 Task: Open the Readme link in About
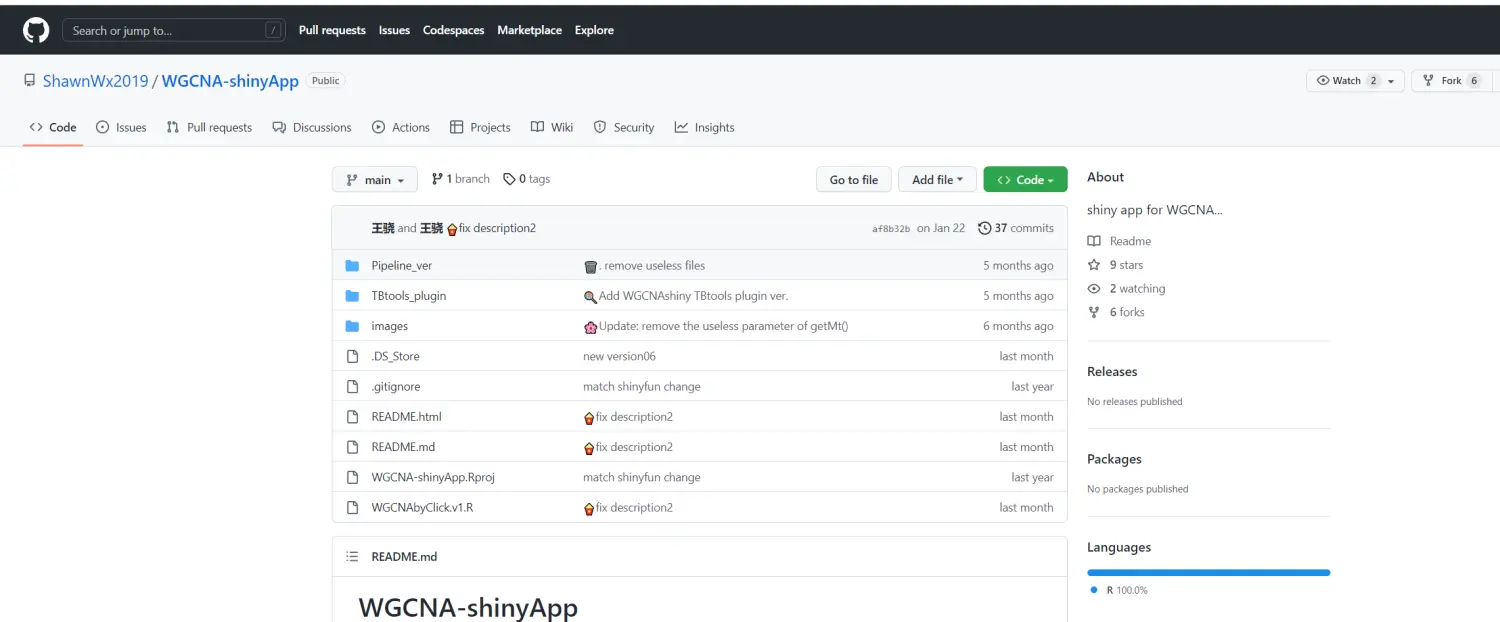[1129, 241]
